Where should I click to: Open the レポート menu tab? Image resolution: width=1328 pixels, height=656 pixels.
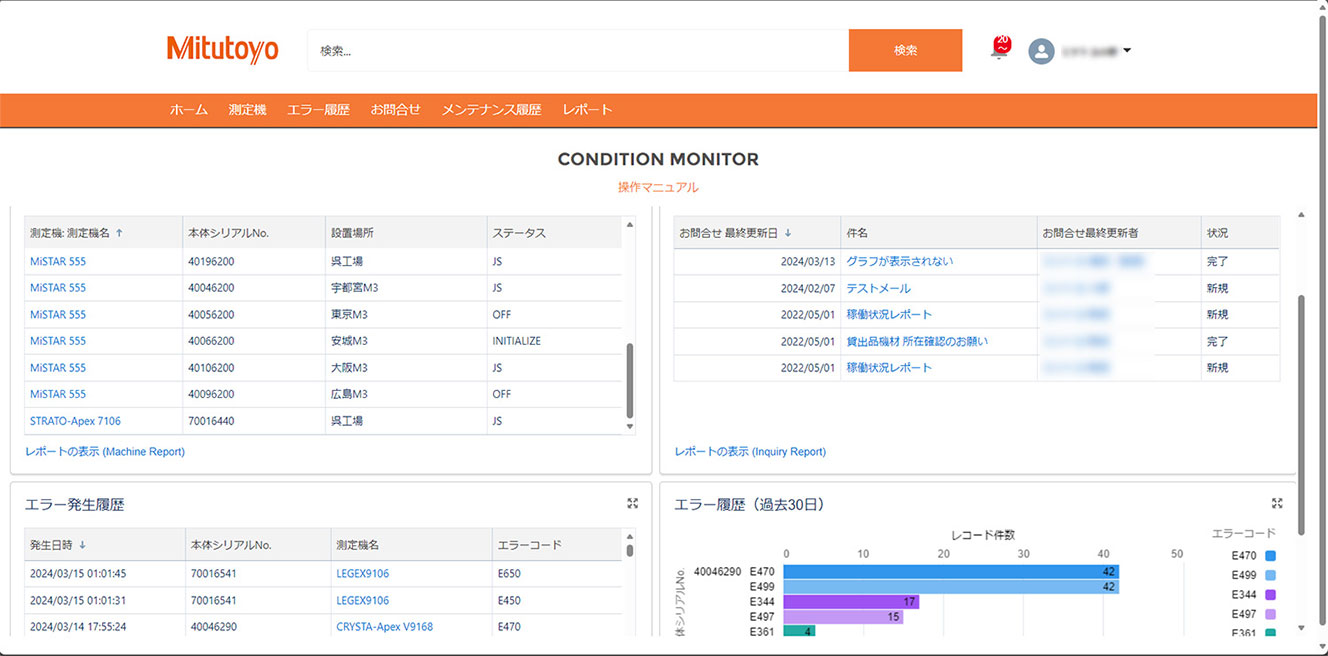[587, 110]
